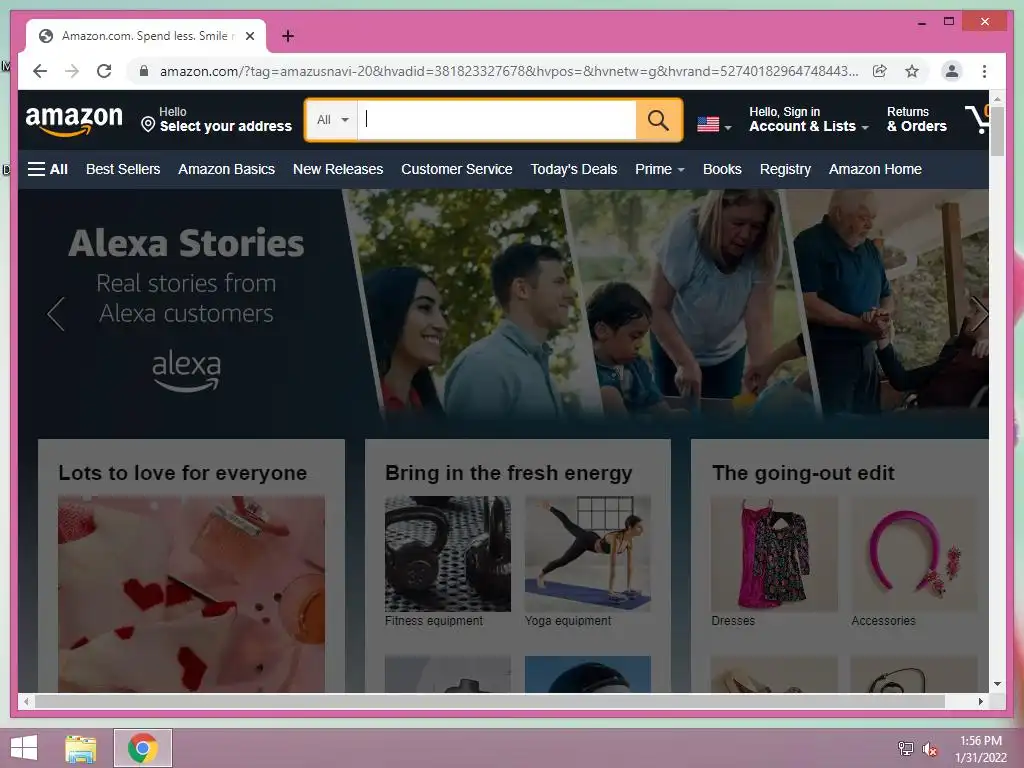Open Amazon Home in navigation bar
This screenshot has height=768, width=1024.
(875, 169)
